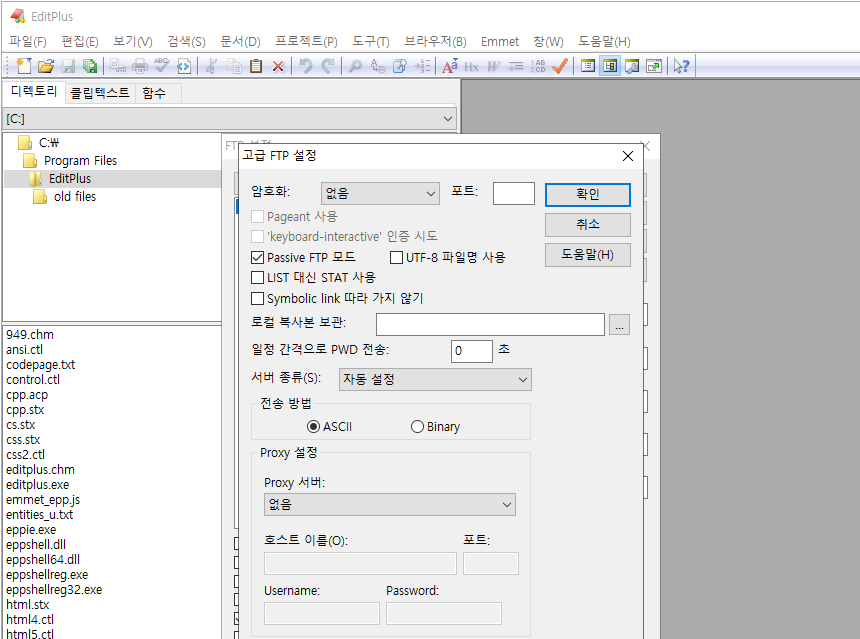Open the Proxy 서버 dropdown
The width and height of the screenshot is (860, 639).
pyautogui.click(x=389, y=504)
